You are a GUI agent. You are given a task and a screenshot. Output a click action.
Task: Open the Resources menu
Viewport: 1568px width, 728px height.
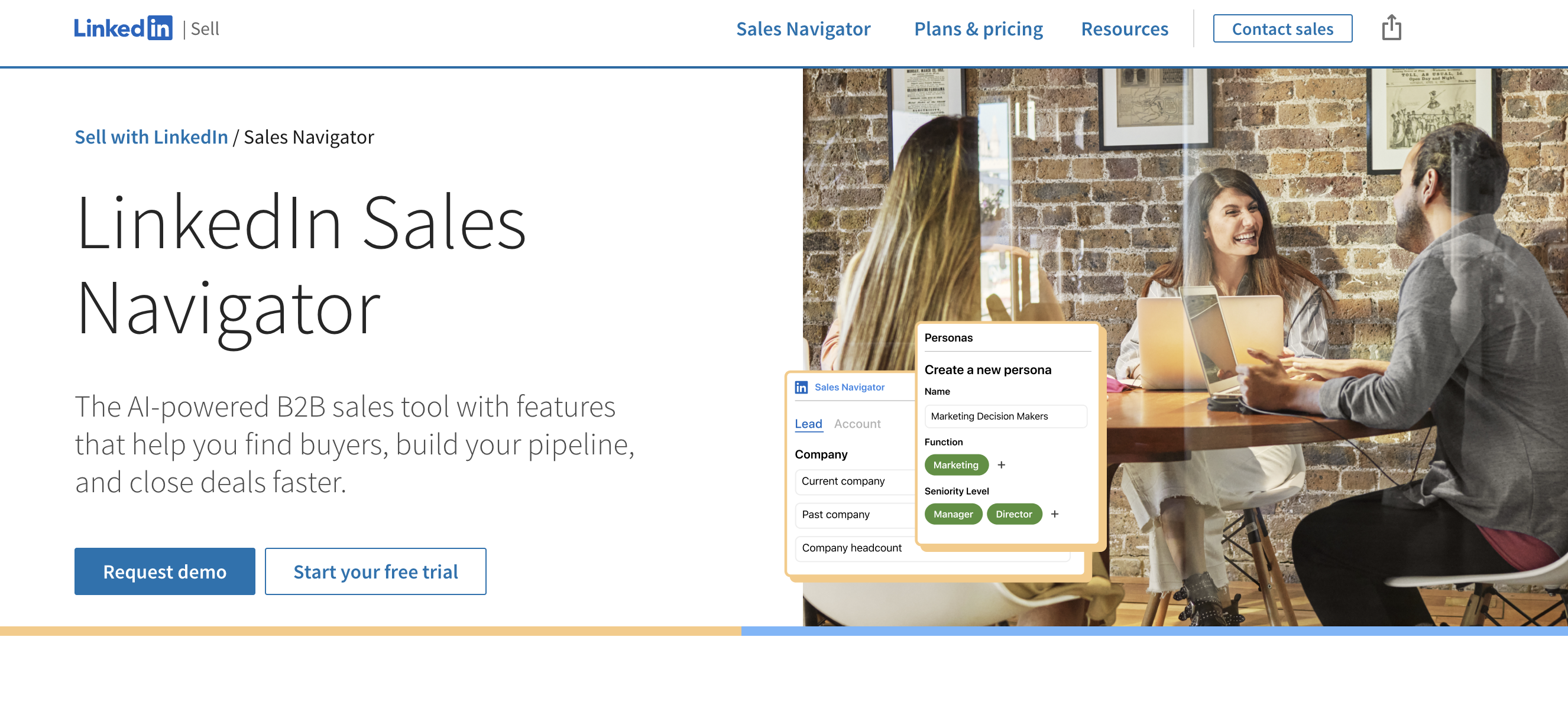tap(1124, 28)
